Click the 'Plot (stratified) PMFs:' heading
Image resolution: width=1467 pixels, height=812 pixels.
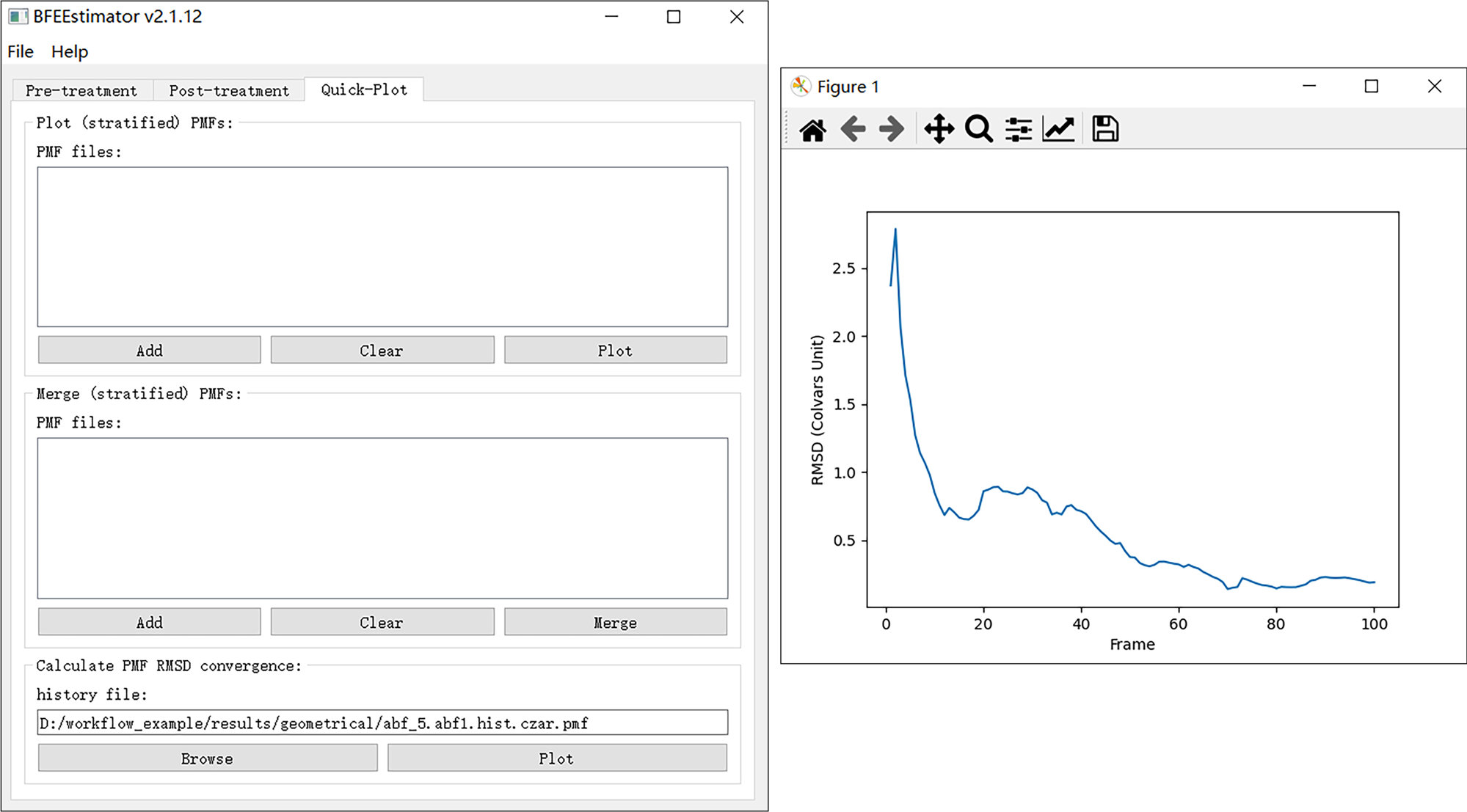tap(134, 122)
